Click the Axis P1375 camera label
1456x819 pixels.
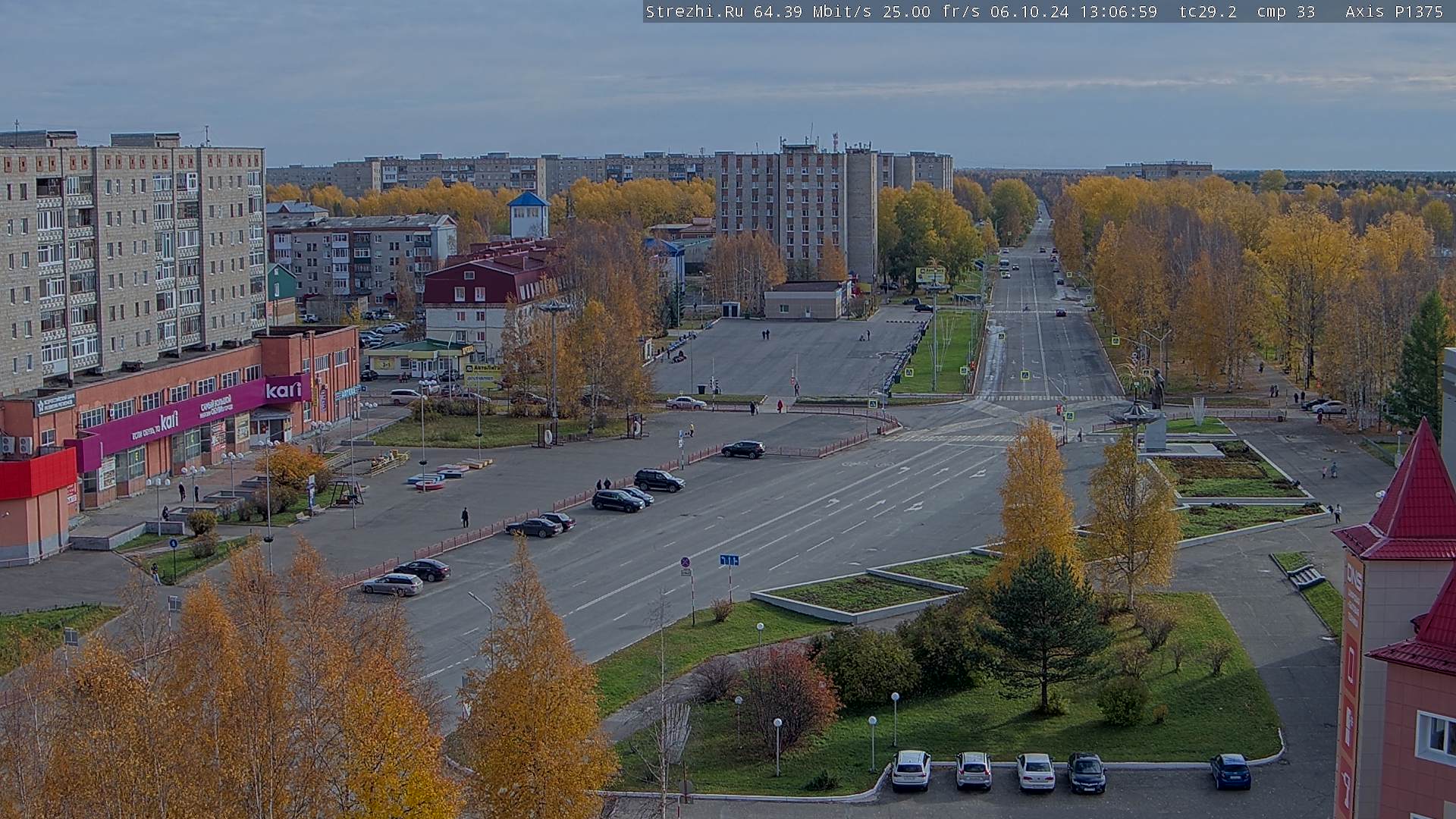1394,11
